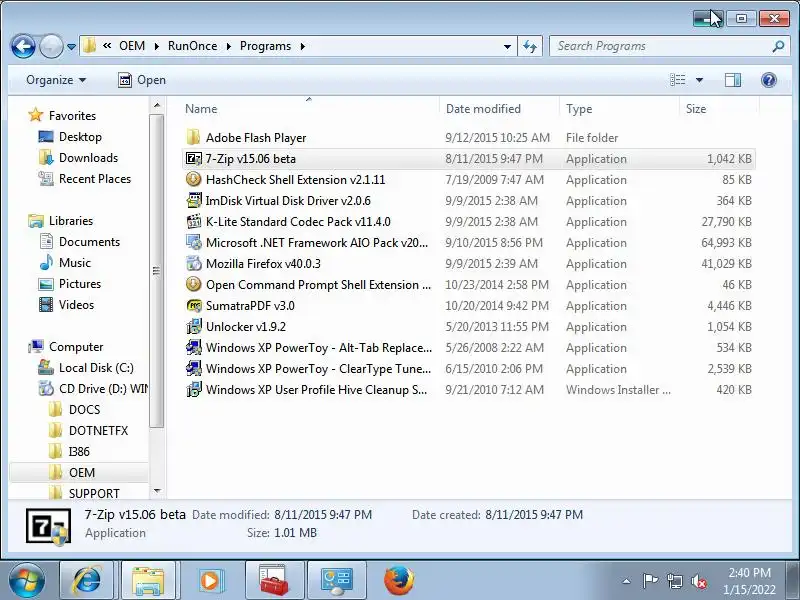800x600 pixels.
Task: Select the HashCheck Shell Extension installer icon
Action: pos(193,180)
